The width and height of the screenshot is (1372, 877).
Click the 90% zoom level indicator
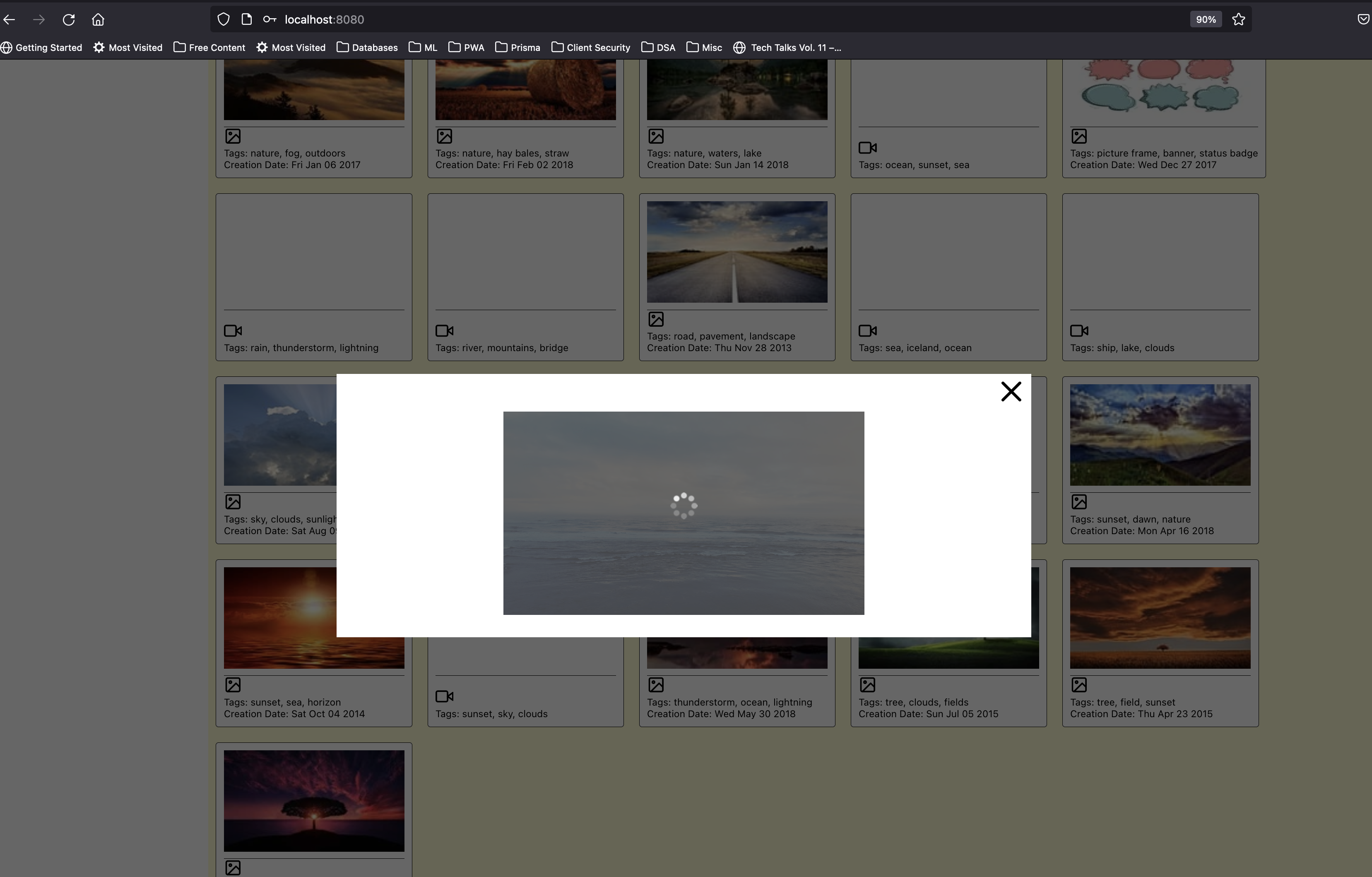1205,19
